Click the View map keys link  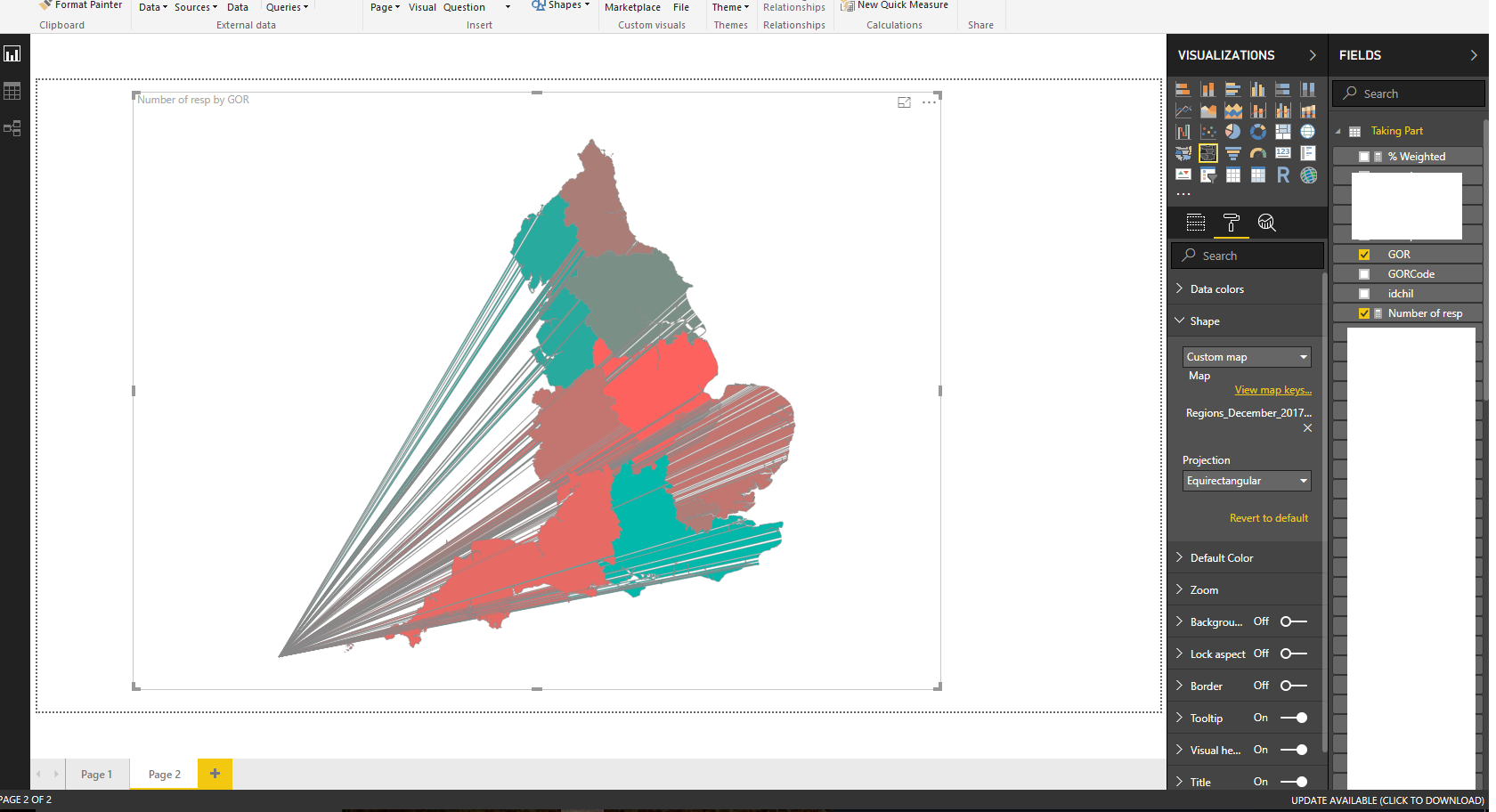pyautogui.click(x=1272, y=390)
